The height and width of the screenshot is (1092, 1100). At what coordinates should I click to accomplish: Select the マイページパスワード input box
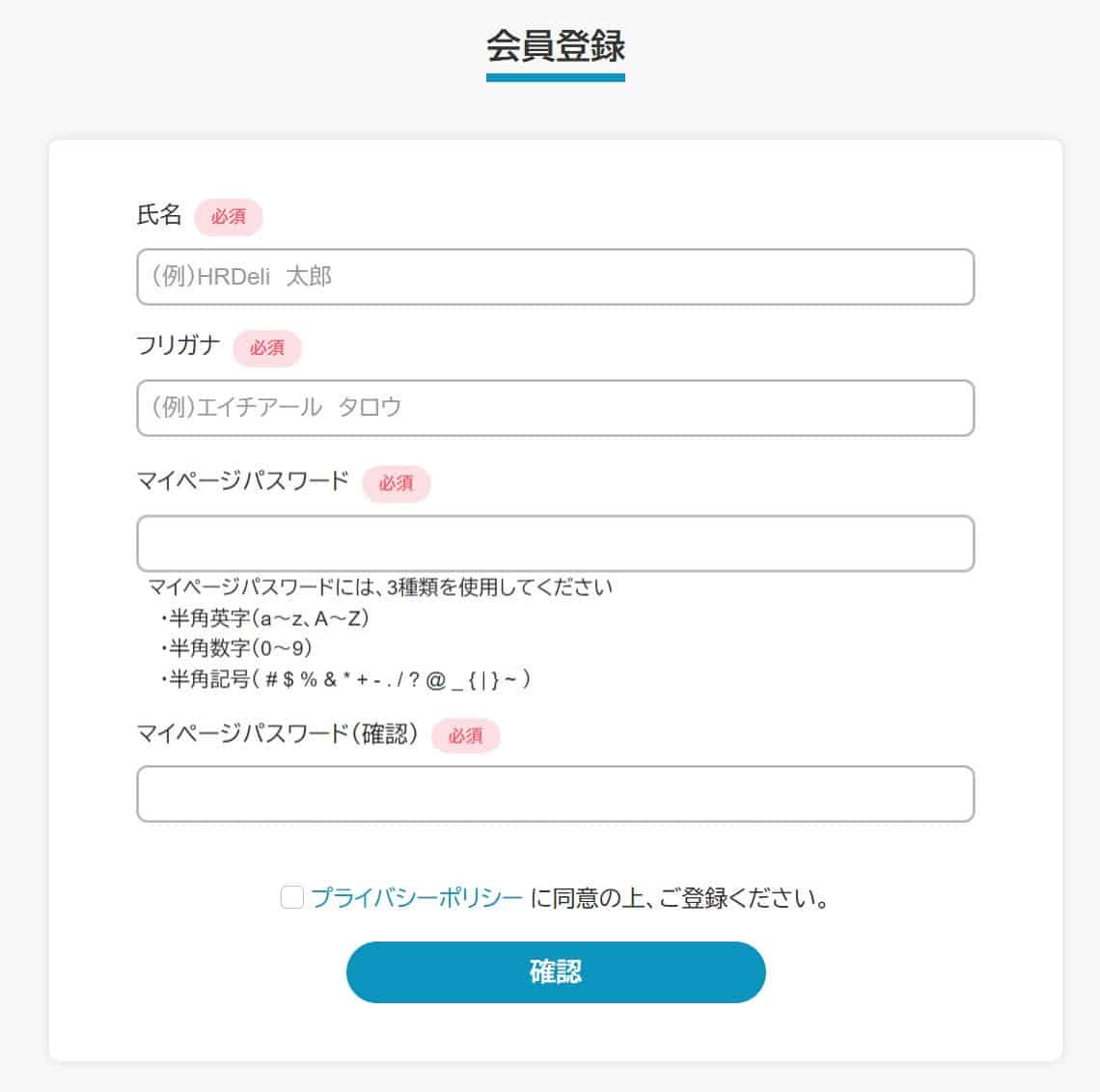pyautogui.click(x=555, y=543)
